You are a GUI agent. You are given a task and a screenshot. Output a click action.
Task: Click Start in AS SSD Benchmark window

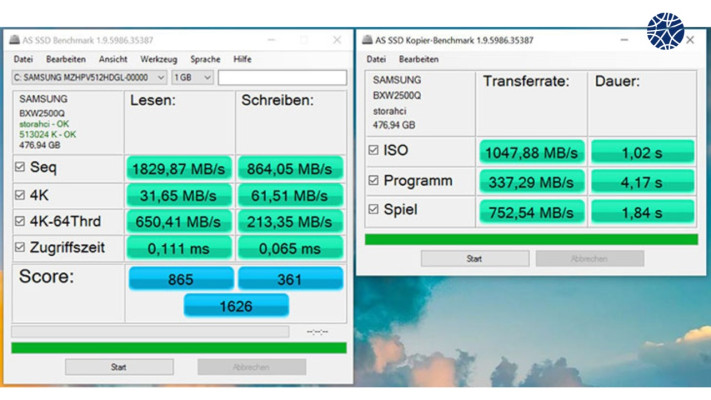[x=119, y=367]
